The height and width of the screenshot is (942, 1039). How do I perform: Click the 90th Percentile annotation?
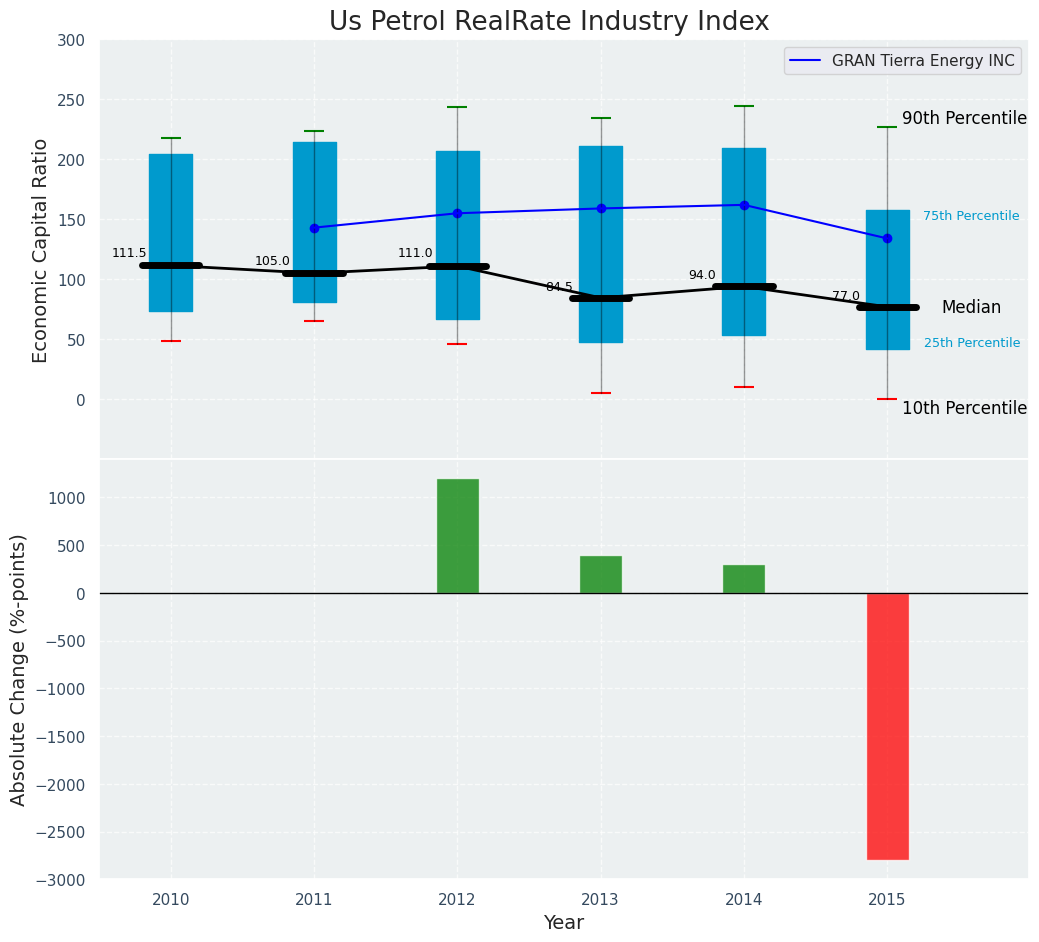coord(964,118)
